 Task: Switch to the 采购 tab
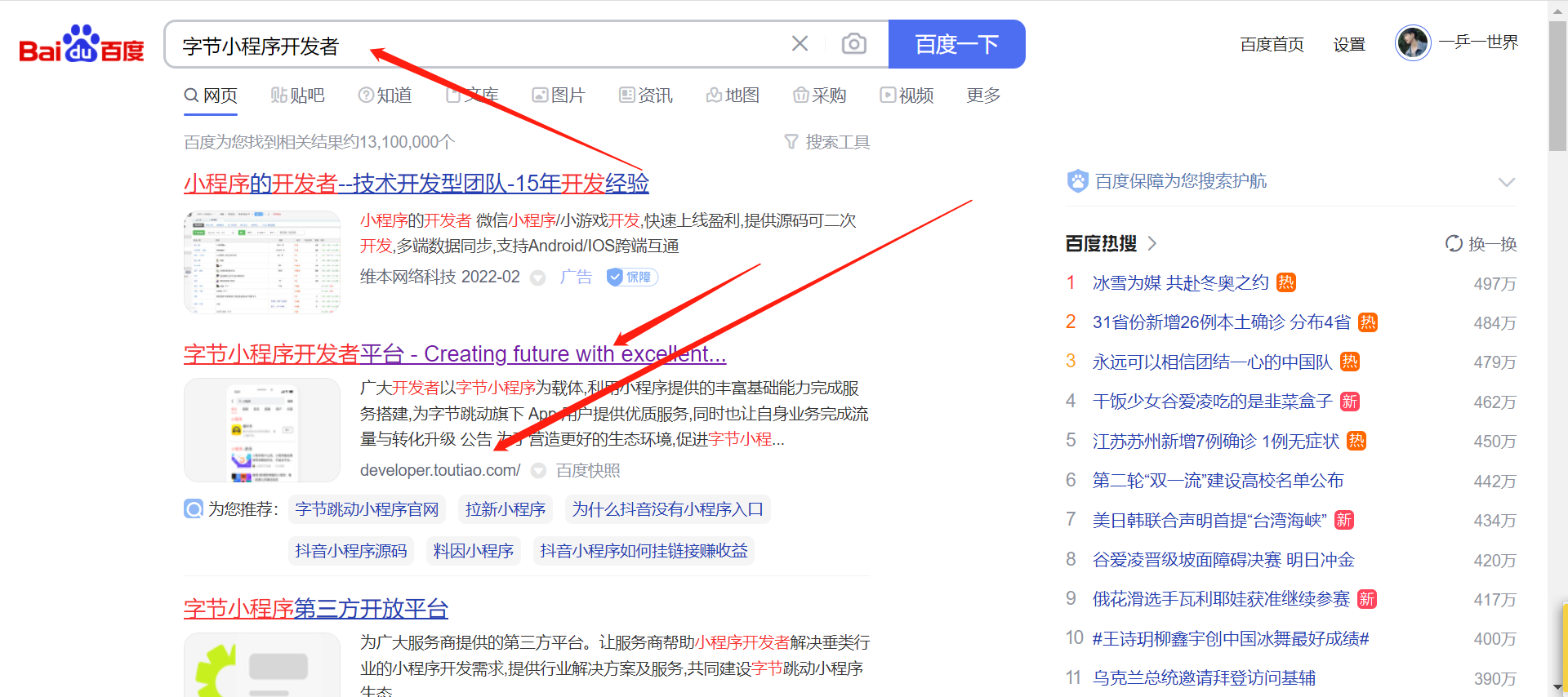(x=820, y=95)
